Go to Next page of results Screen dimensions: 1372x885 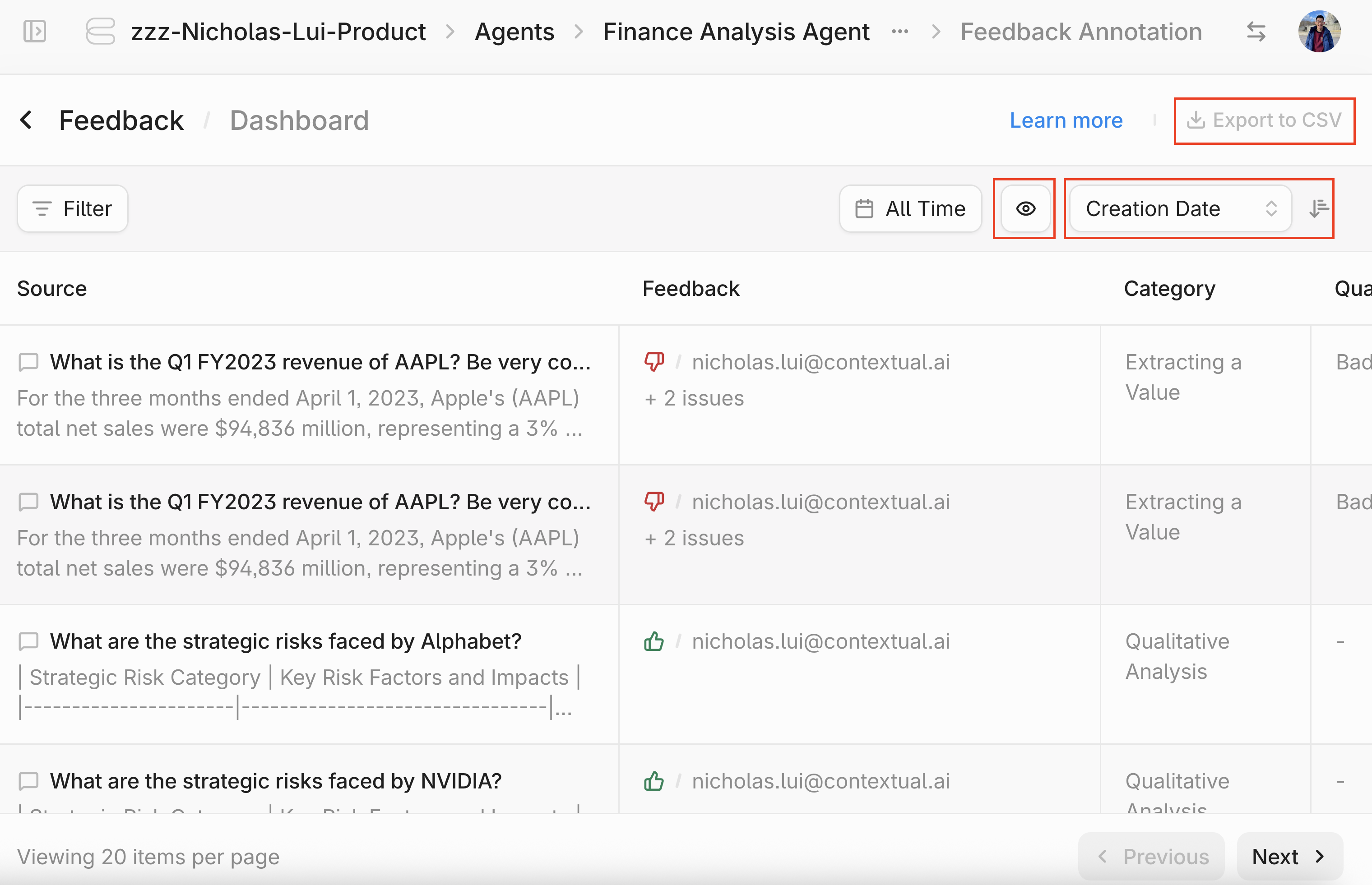click(x=1289, y=857)
